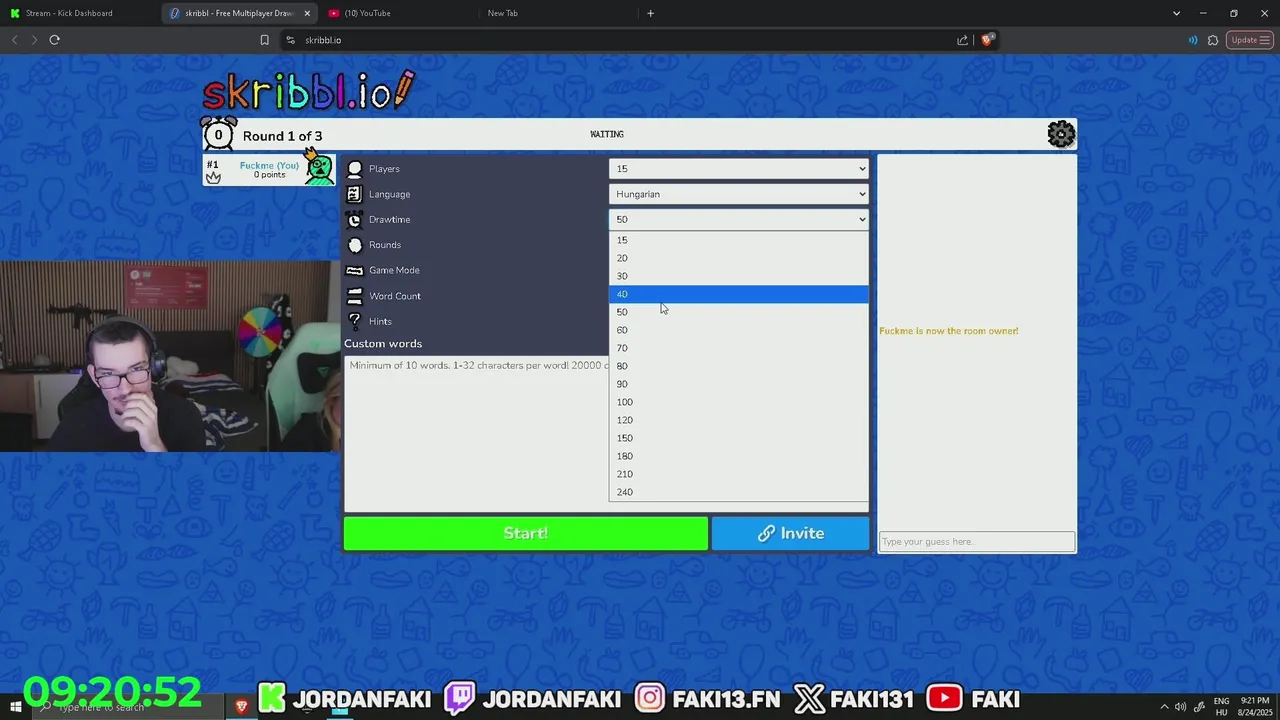Click the Custom words heading

383,343
